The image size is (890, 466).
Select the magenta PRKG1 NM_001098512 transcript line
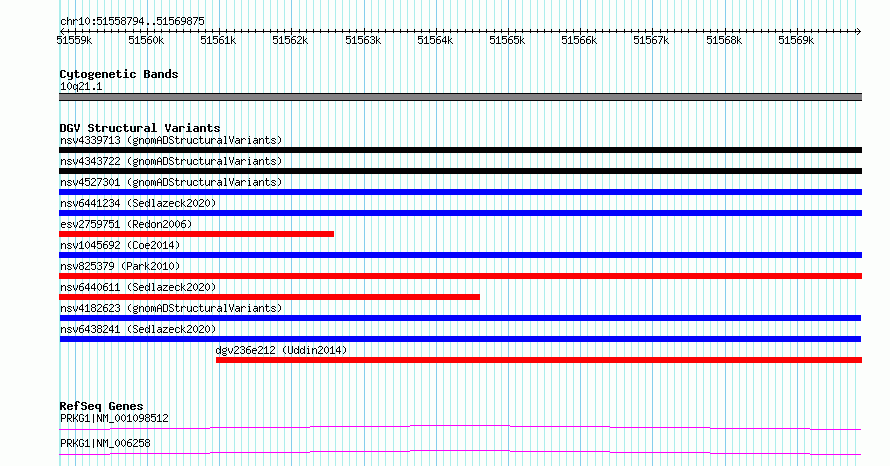click(x=460, y=427)
